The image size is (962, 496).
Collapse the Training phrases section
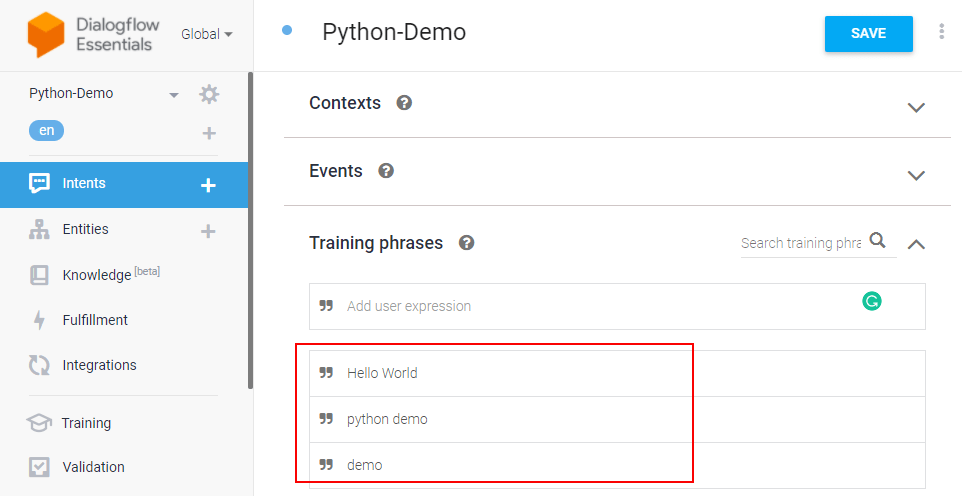coord(916,244)
